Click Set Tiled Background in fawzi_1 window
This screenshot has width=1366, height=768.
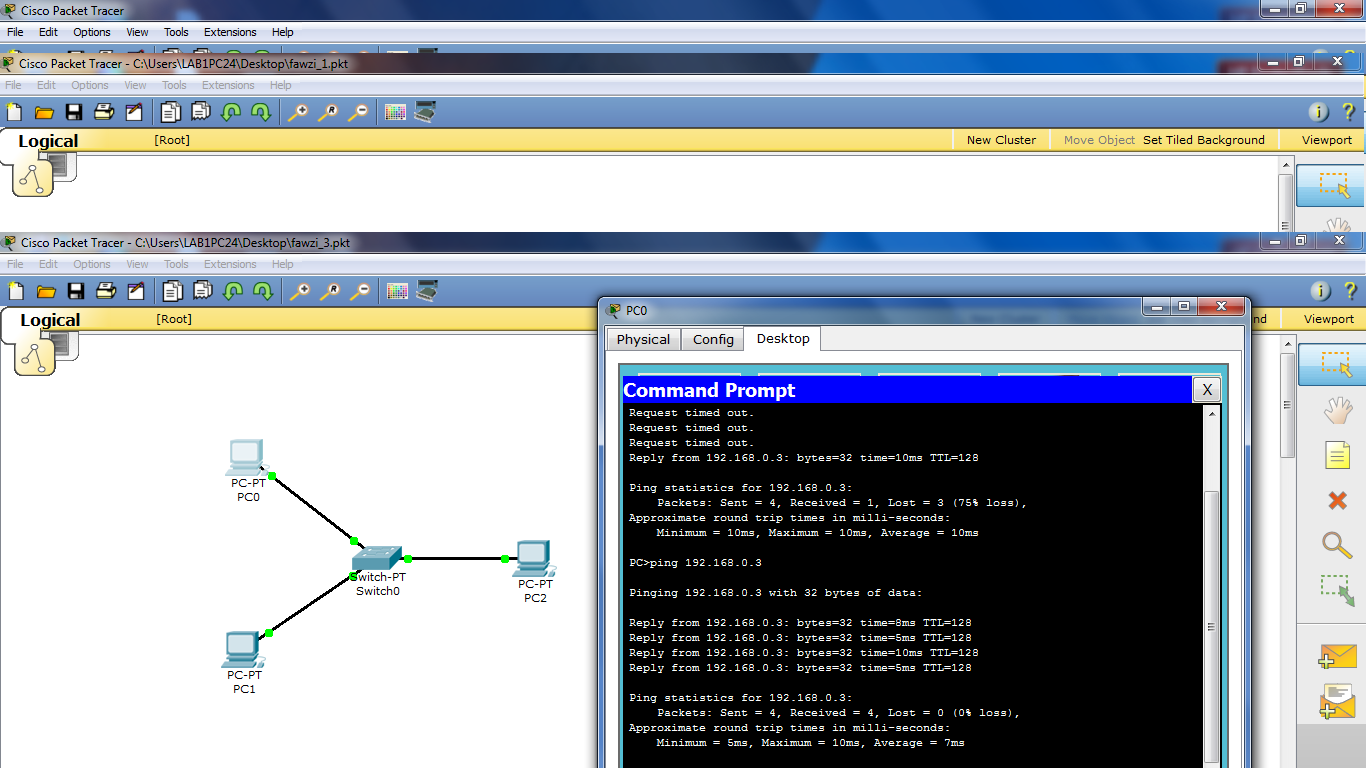[x=1204, y=140]
